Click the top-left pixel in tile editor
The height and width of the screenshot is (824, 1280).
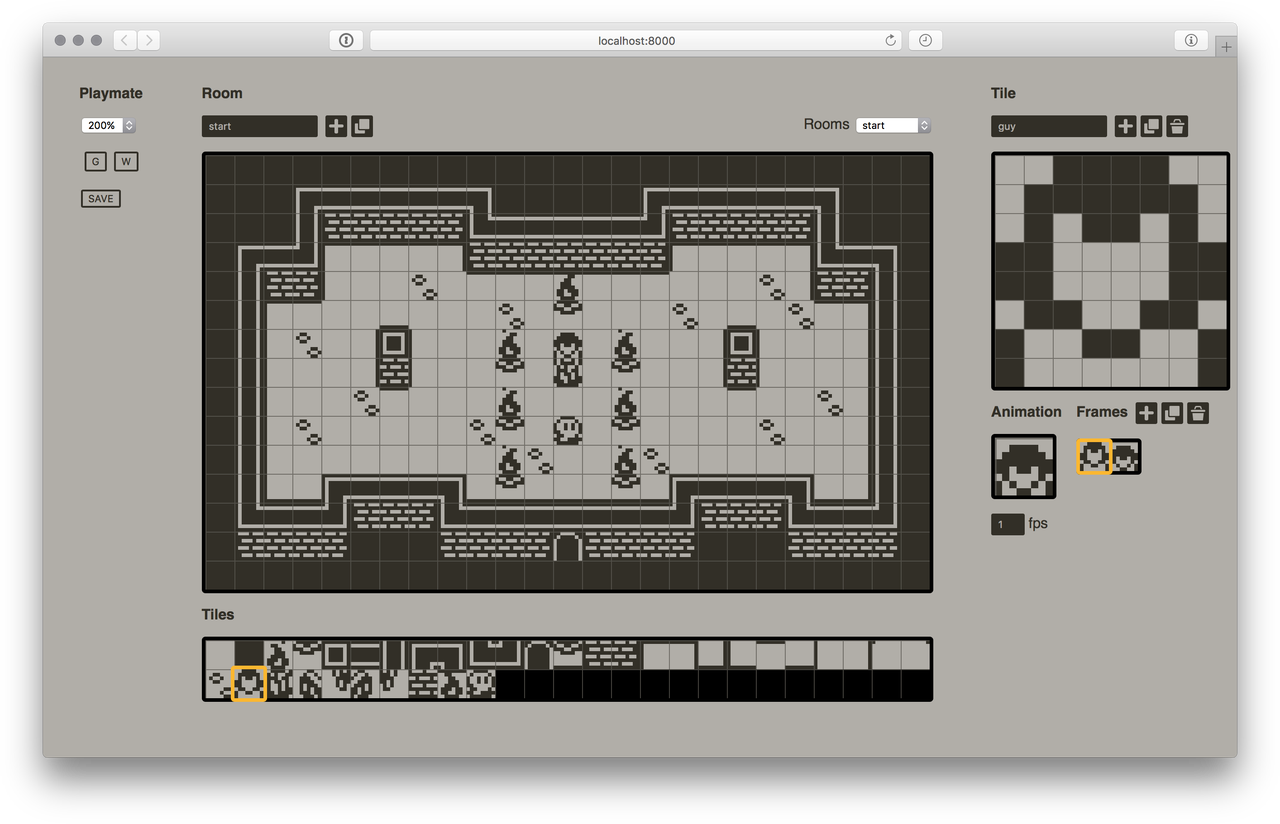point(1009,170)
